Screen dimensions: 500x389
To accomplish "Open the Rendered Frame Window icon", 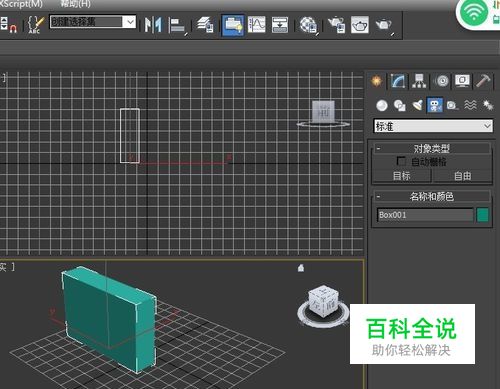I will tap(360, 25).
